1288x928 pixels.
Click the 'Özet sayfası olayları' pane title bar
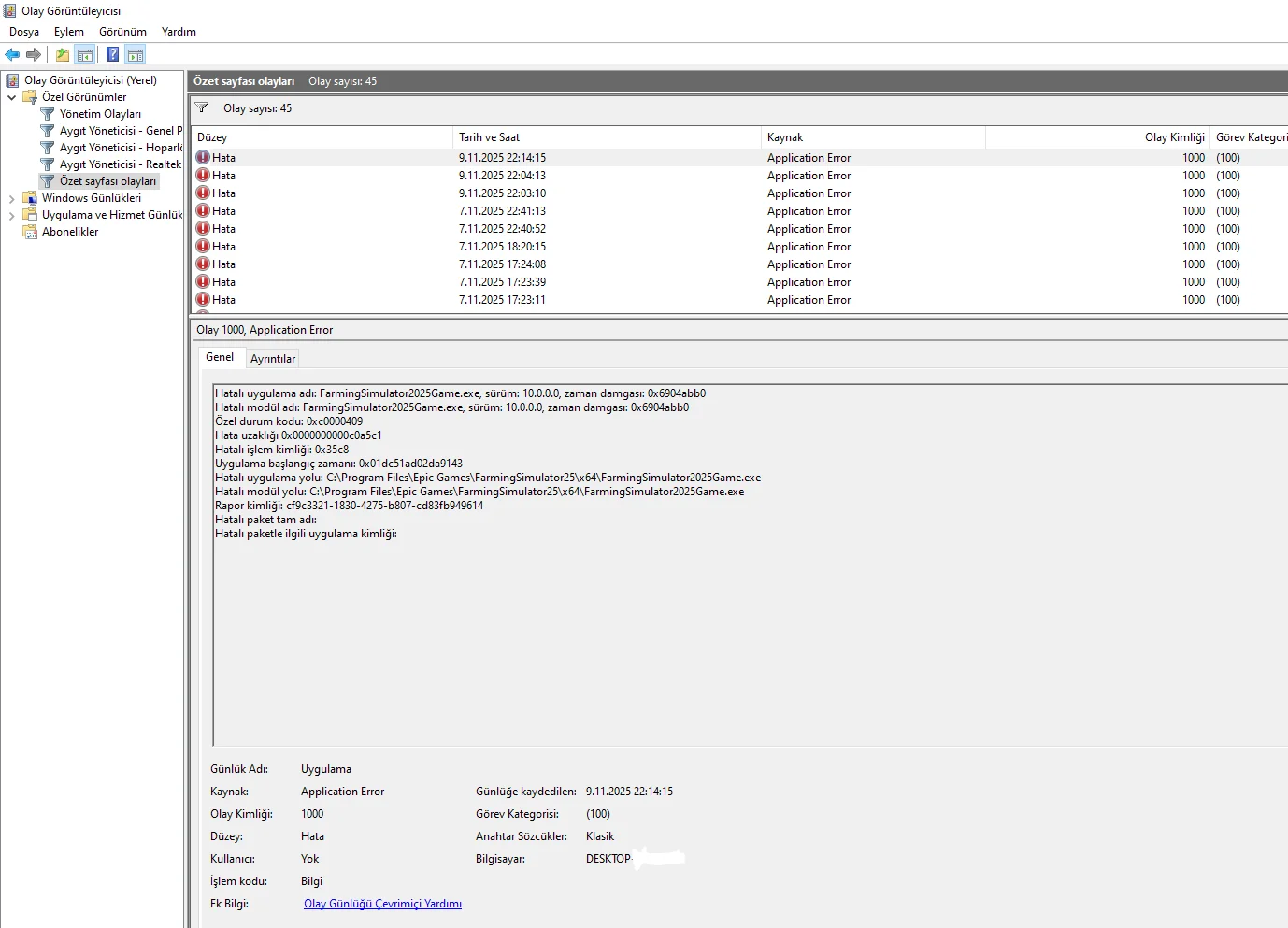pyautogui.click(x=737, y=81)
